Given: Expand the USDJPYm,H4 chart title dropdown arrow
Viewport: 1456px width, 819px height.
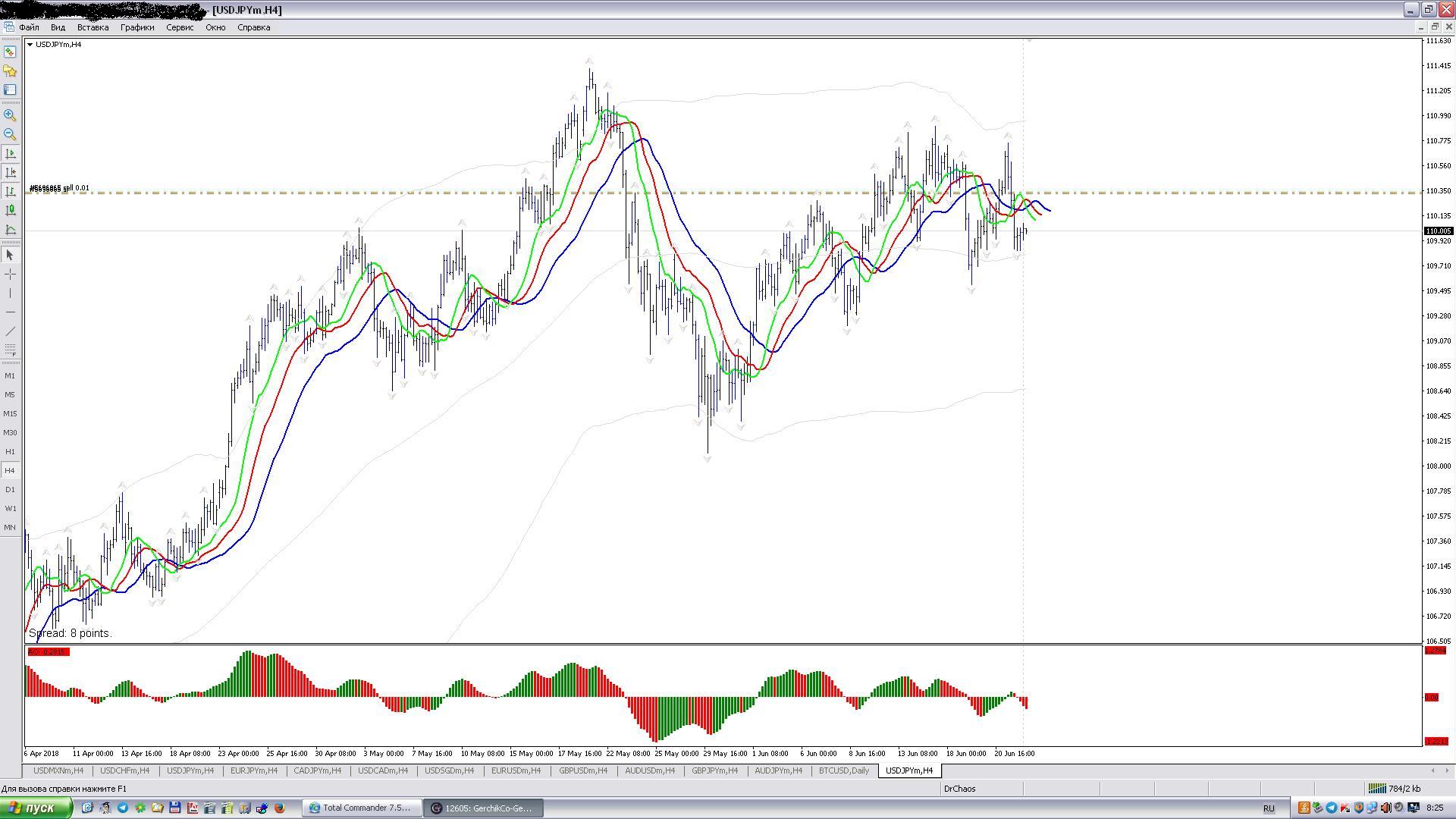Looking at the screenshot, I should [30, 44].
